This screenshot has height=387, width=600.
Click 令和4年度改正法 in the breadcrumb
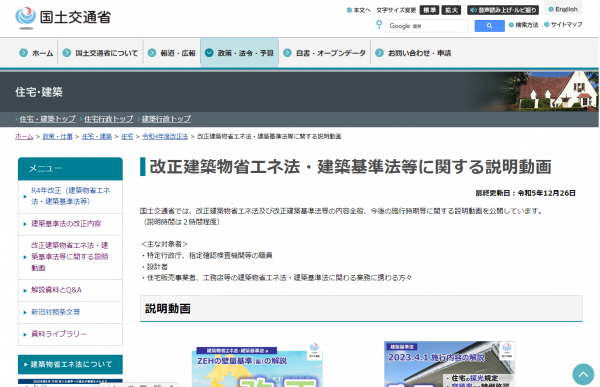click(x=165, y=136)
